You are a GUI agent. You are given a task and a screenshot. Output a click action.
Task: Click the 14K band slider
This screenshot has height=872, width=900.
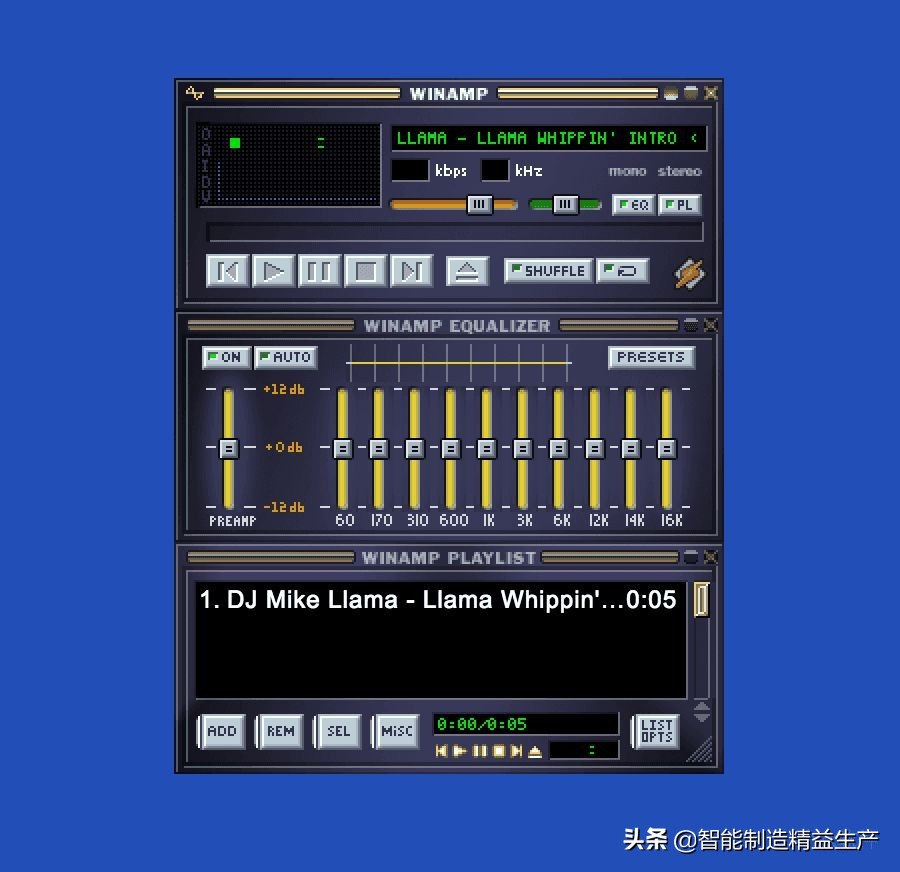point(631,448)
